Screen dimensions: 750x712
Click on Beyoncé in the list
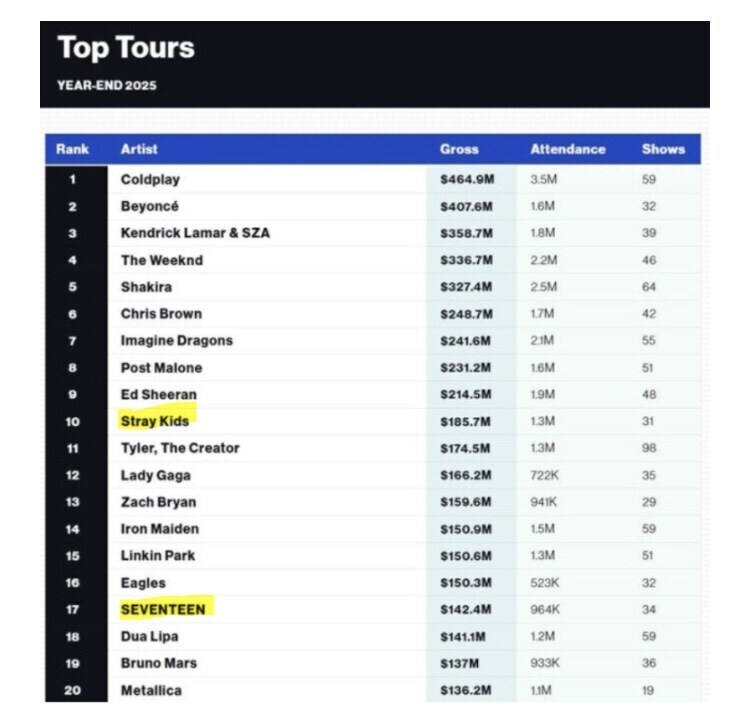(x=150, y=206)
